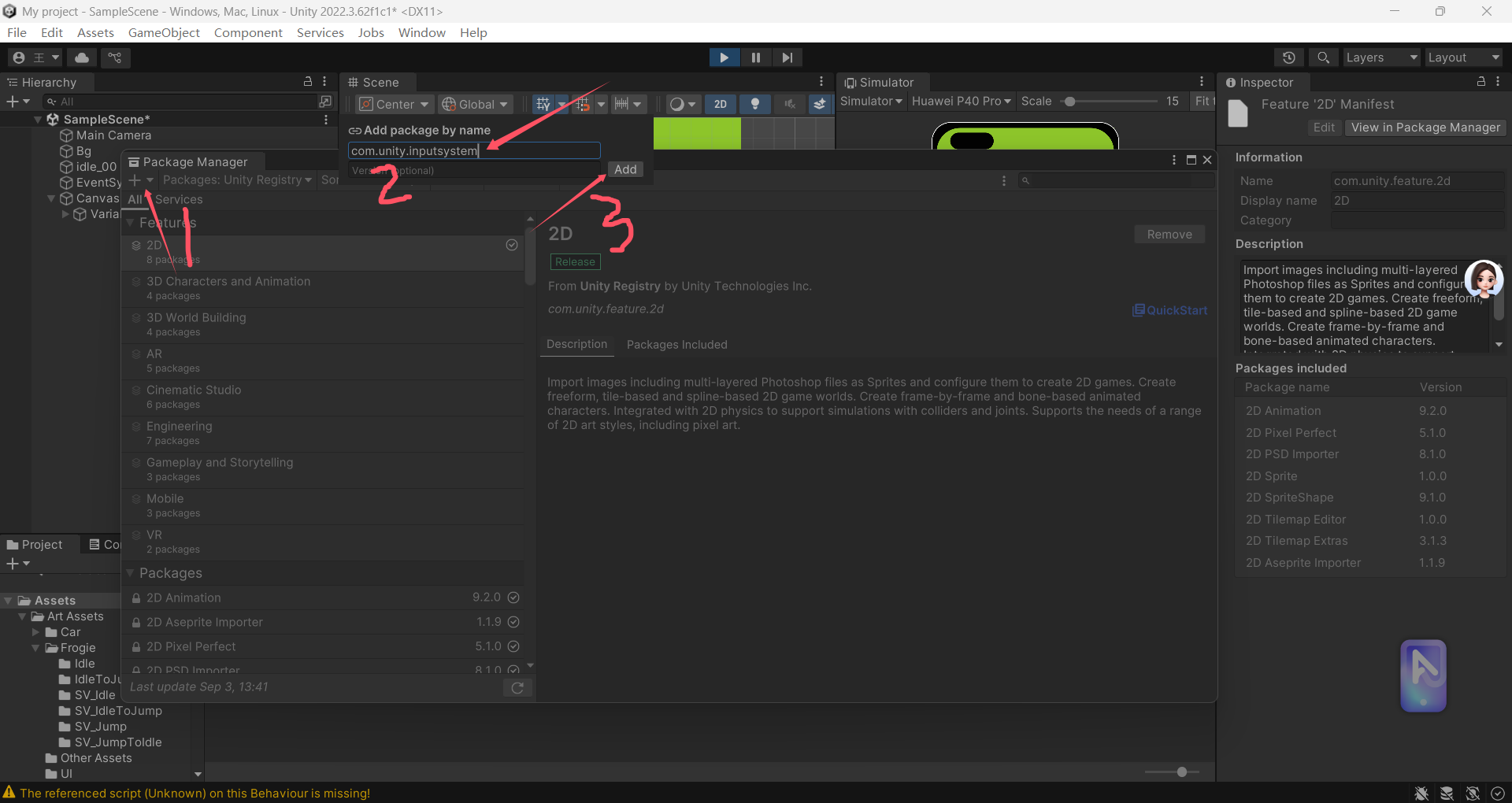Click the Play button
Image resolution: width=1512 pixels, height=803 pixels.
pyautogui.click(x=724, y=57)
